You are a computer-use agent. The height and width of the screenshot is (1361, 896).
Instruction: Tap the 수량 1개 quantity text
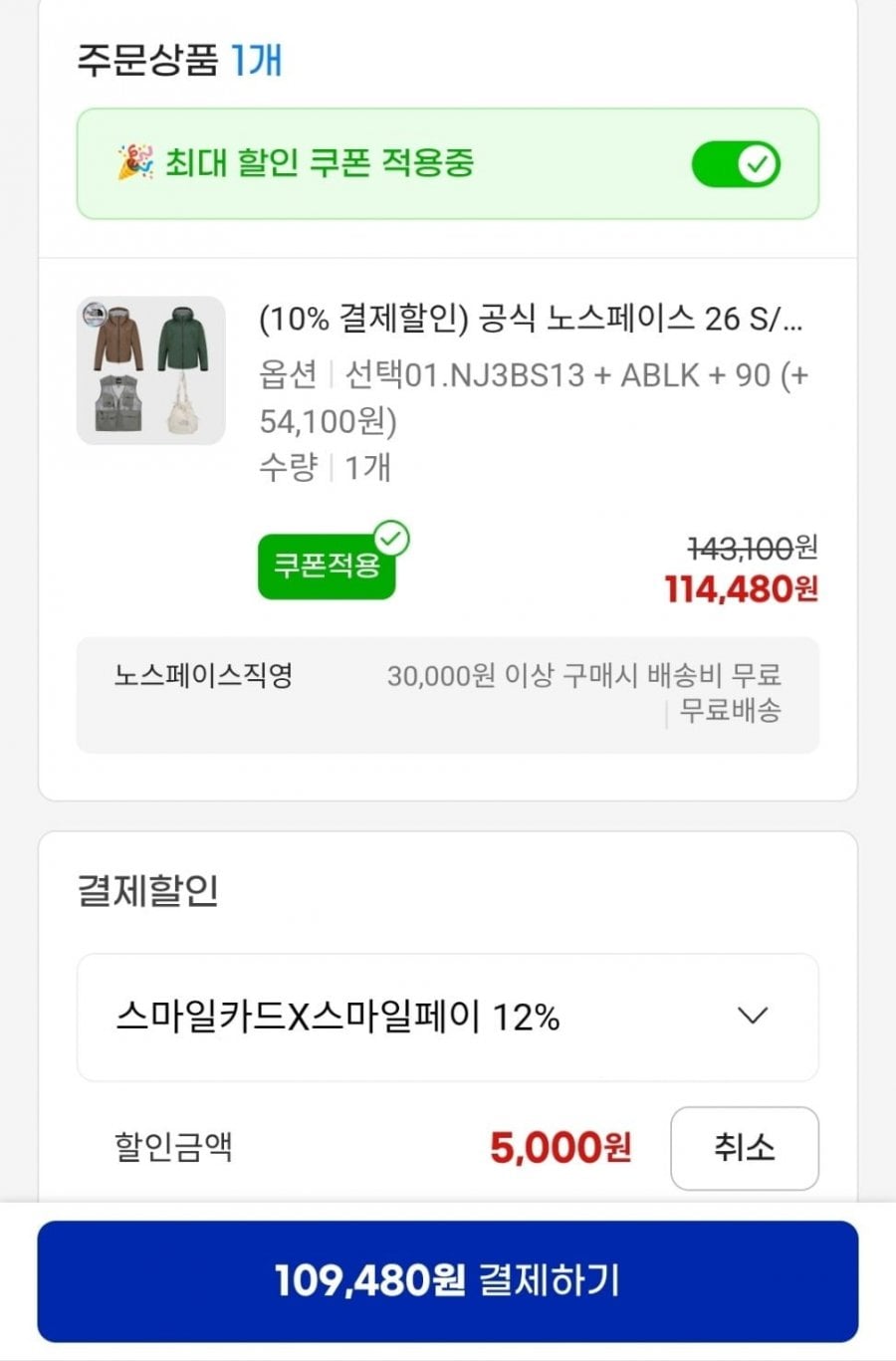pos(325,466)
